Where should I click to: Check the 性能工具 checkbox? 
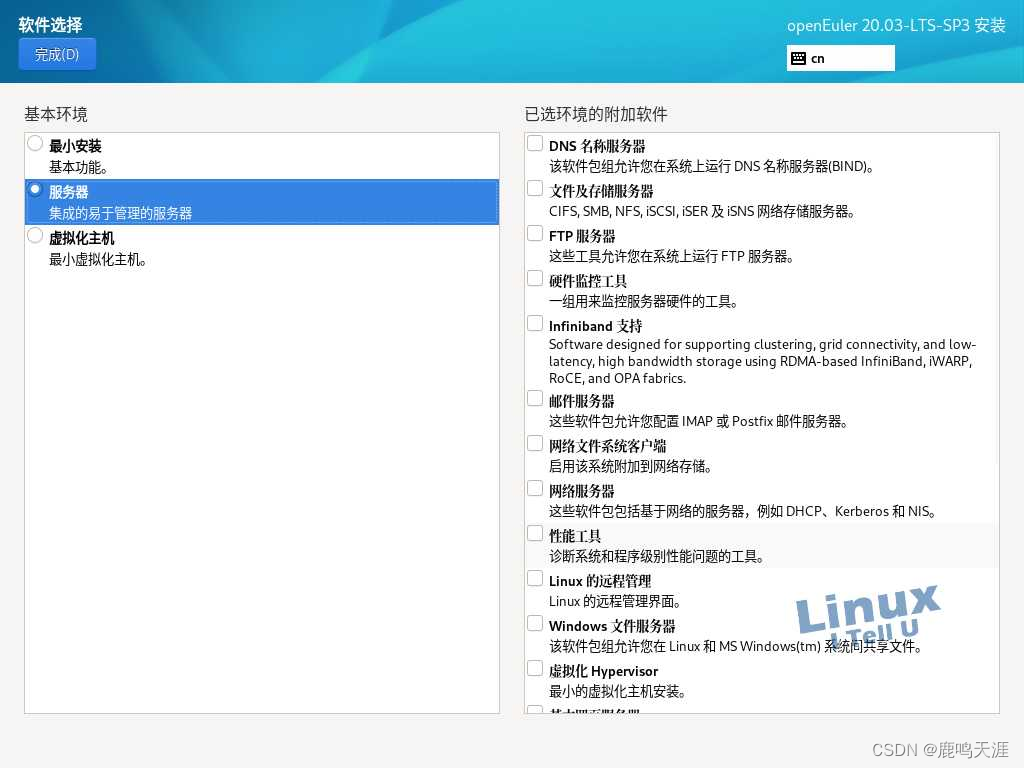535,534
